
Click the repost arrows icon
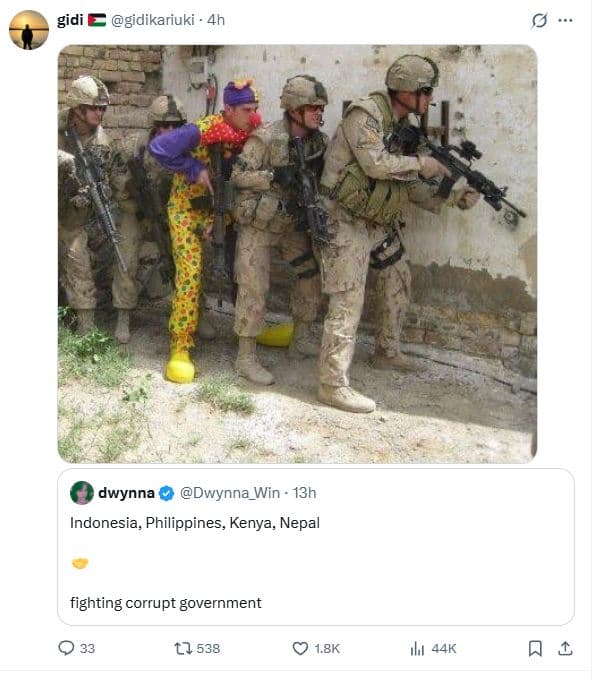click(x=181, y=648)
